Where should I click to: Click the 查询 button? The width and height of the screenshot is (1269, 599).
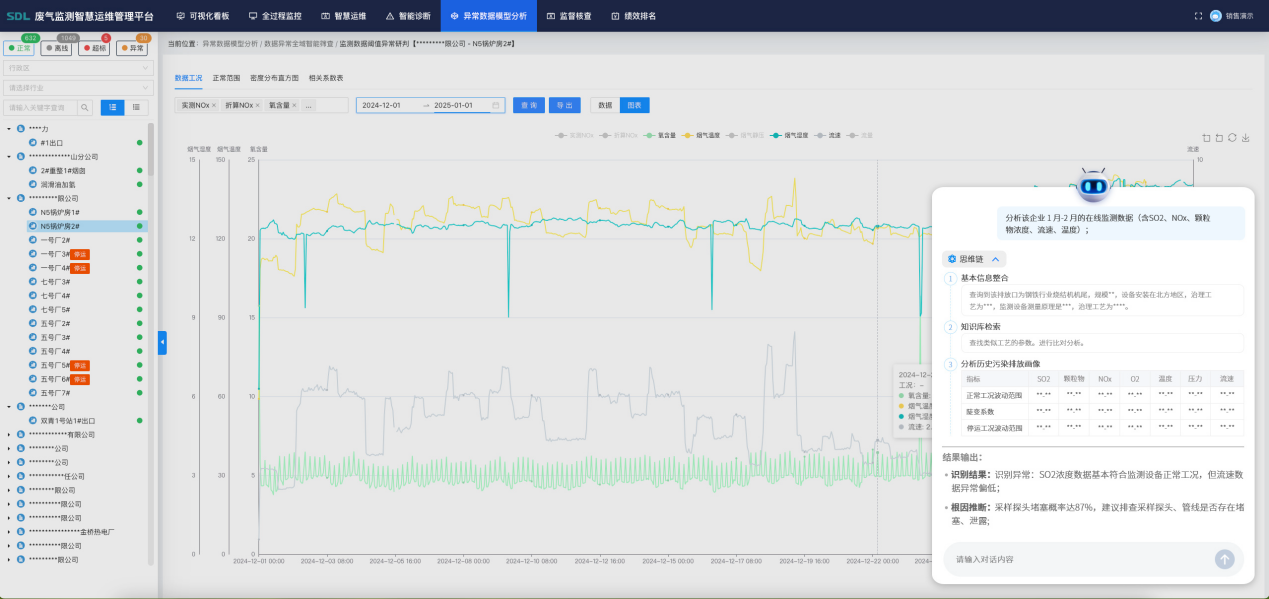click(x=528, y=105)
